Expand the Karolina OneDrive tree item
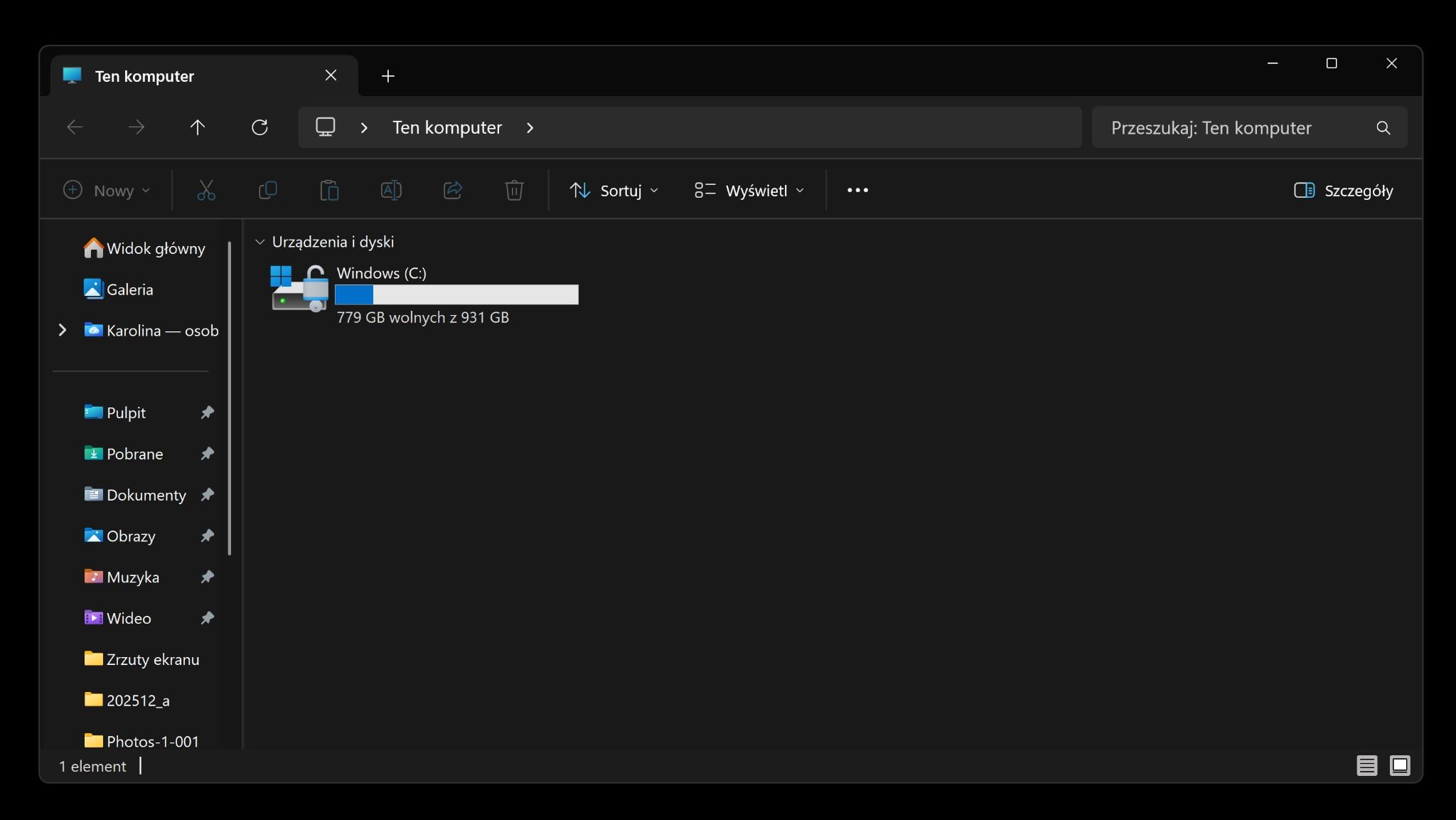 63,330
